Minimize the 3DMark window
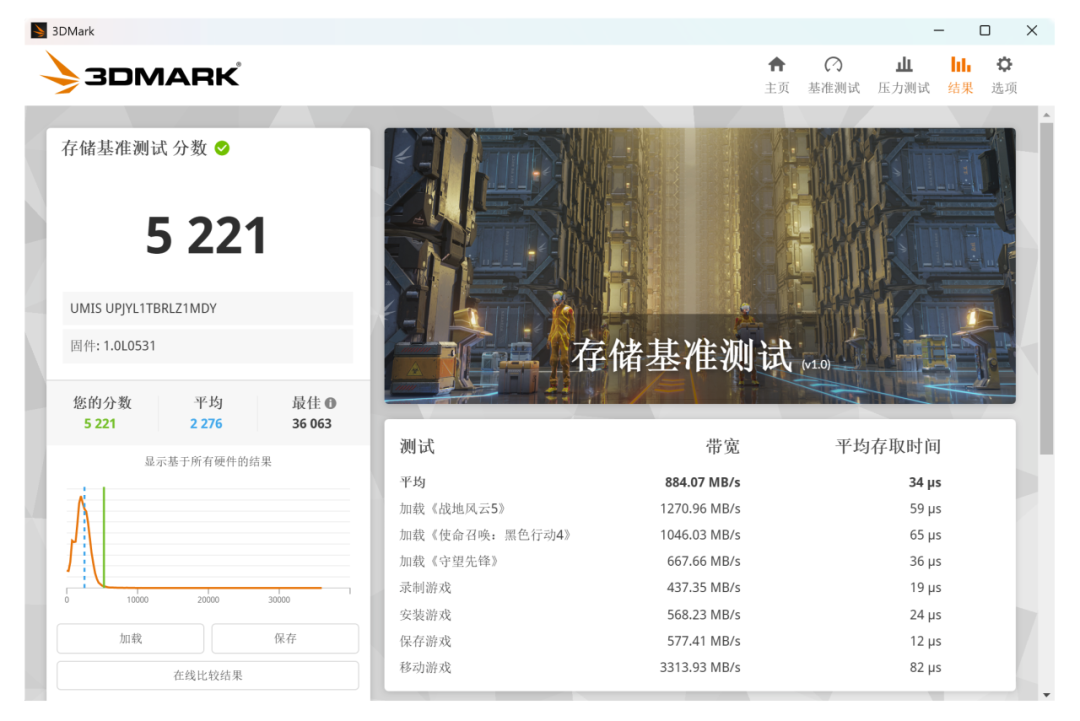 click(939, 30)
